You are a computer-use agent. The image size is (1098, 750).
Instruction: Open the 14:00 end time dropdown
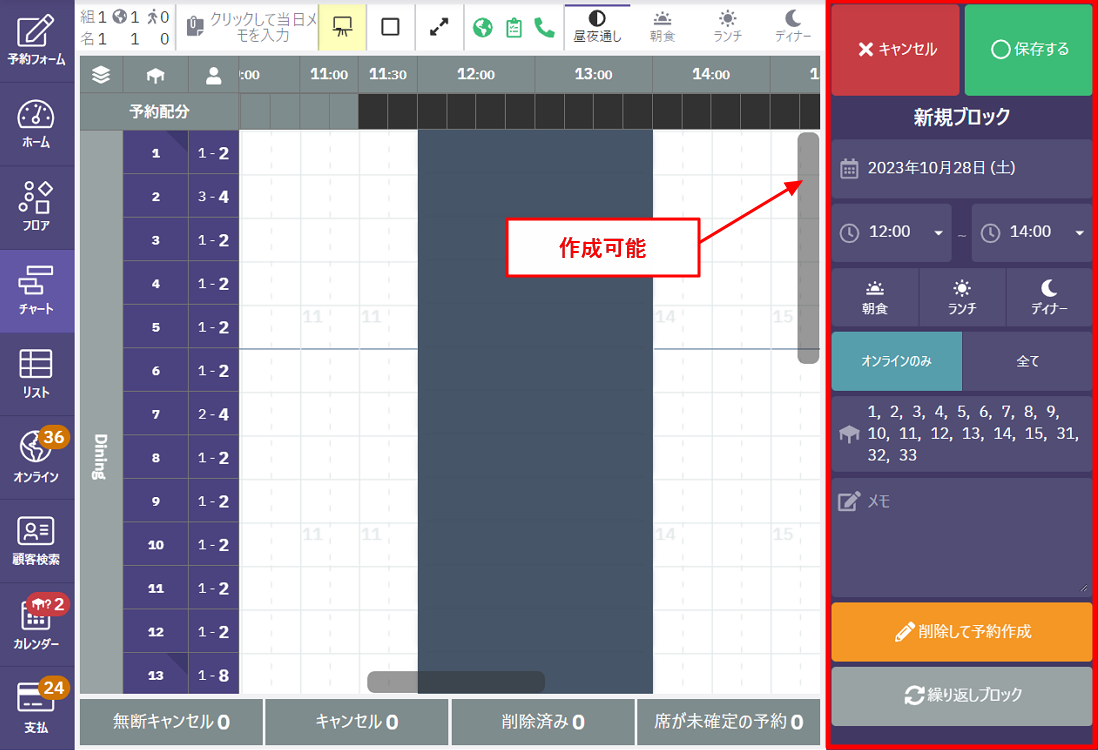[x=1031, y=232]
